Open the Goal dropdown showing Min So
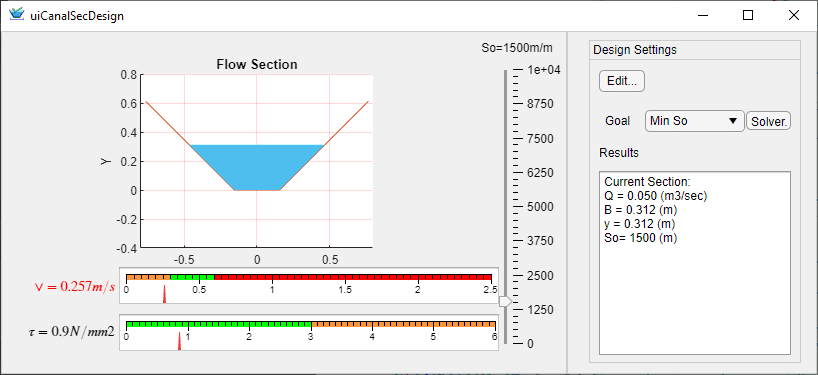 [x=694, y=121]
